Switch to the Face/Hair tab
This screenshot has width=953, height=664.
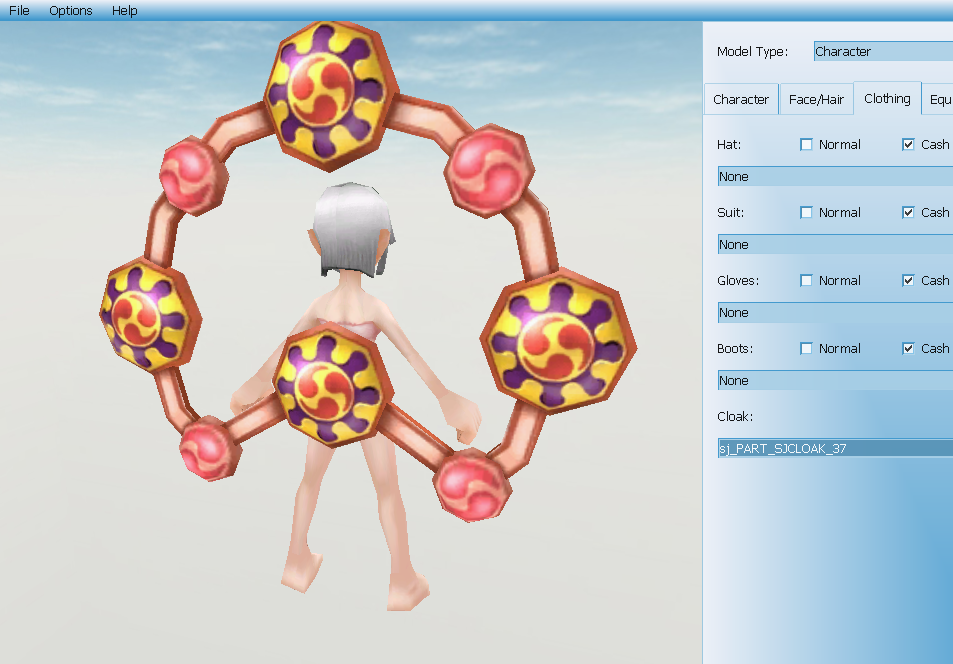816,100
